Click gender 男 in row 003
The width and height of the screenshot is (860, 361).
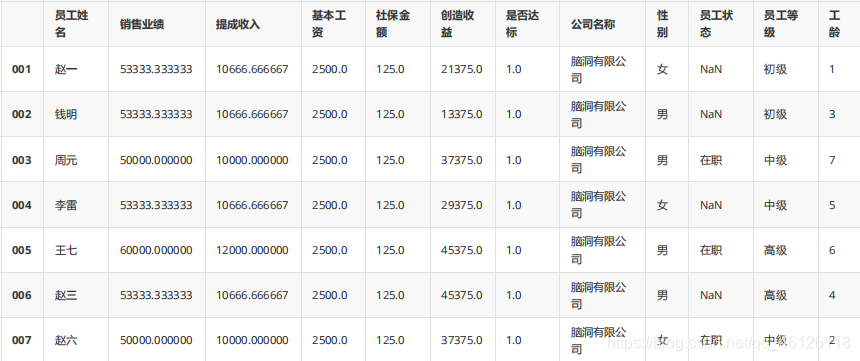click(663, 160)
